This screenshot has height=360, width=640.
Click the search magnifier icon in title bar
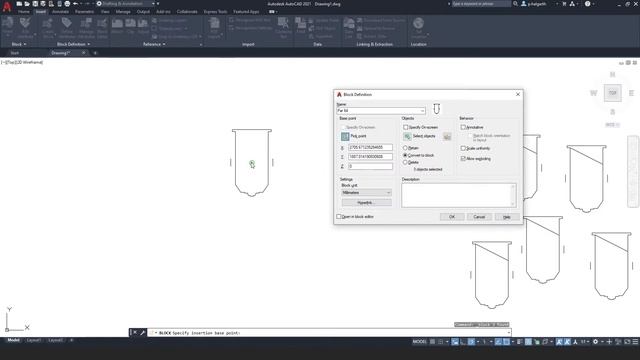point(516,4)
